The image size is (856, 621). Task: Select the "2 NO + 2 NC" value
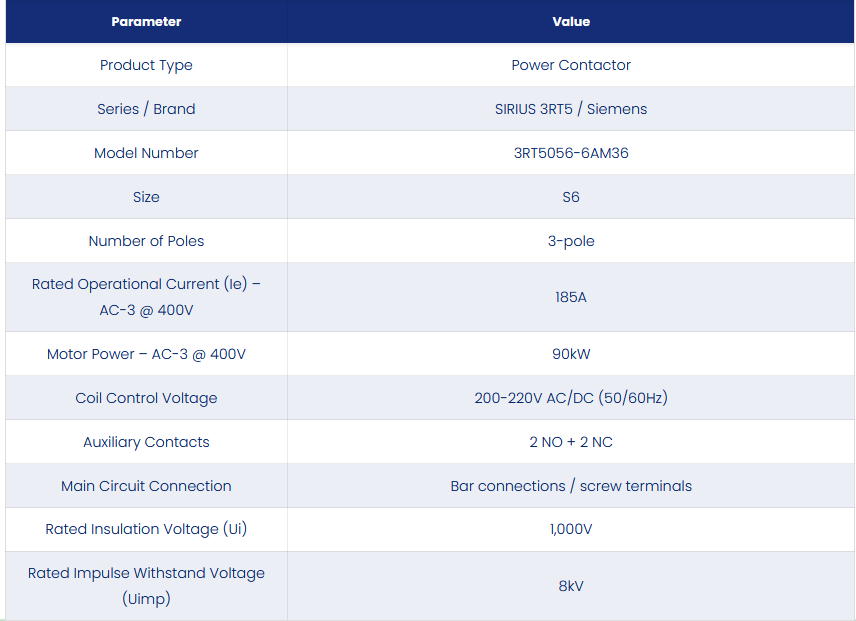click(x=571, y=442)
